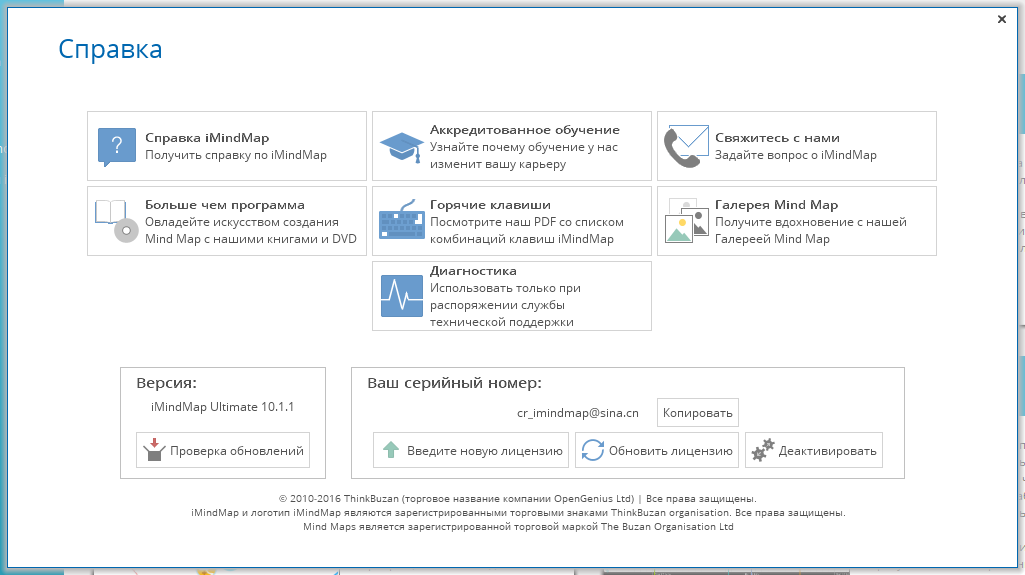Viewport: 1025px width, 575px height.
Task: Click the green up-arrow license icon
Action: coord(390,450)
